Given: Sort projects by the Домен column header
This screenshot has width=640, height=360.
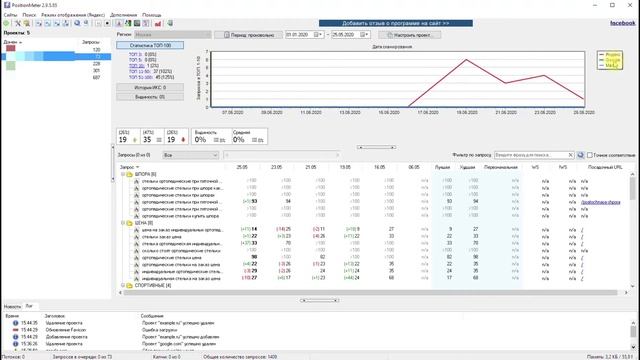Looking at the screenshot, I should 12,42.
